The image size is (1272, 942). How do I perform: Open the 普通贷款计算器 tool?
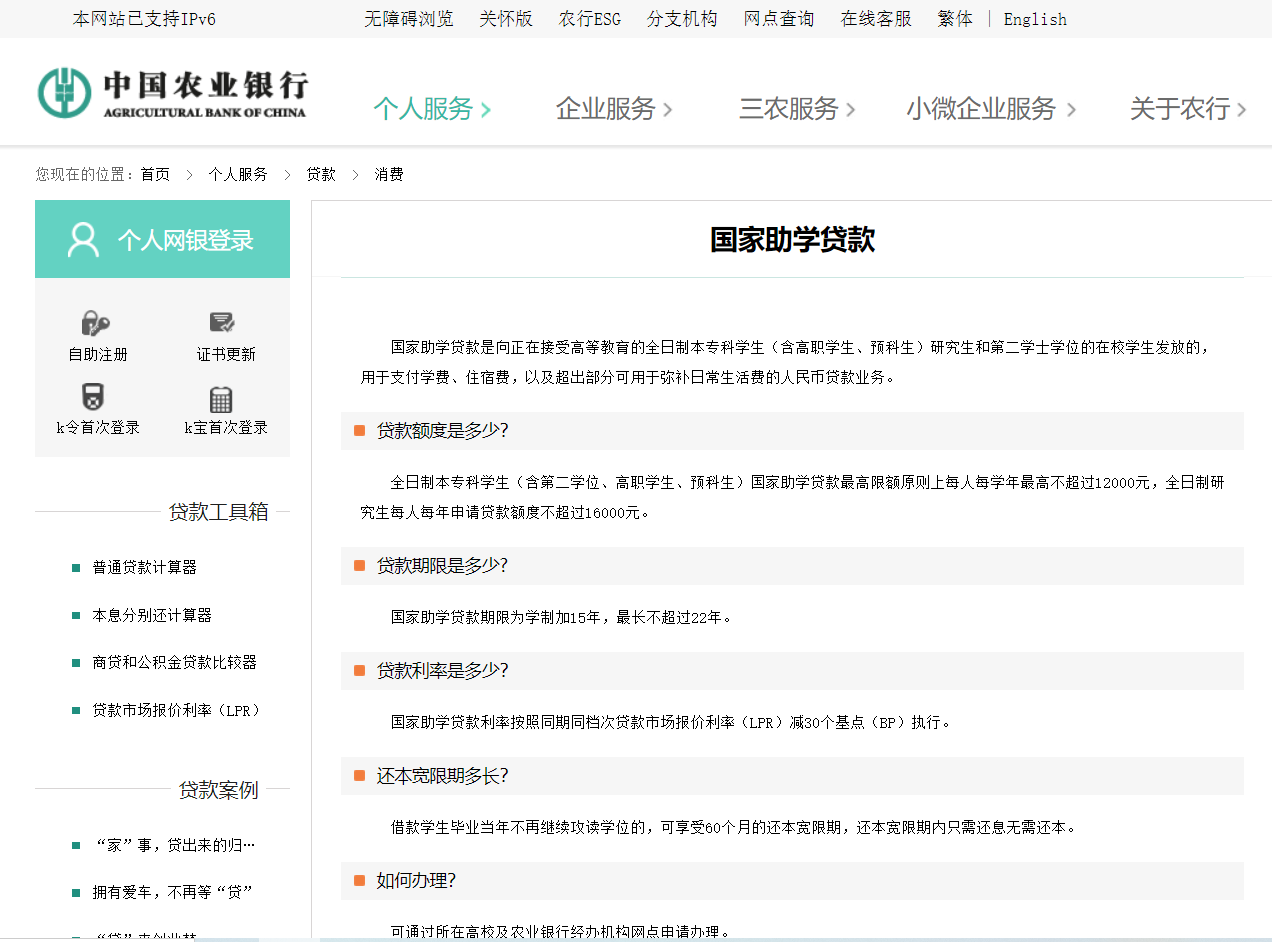pos(145,567)
